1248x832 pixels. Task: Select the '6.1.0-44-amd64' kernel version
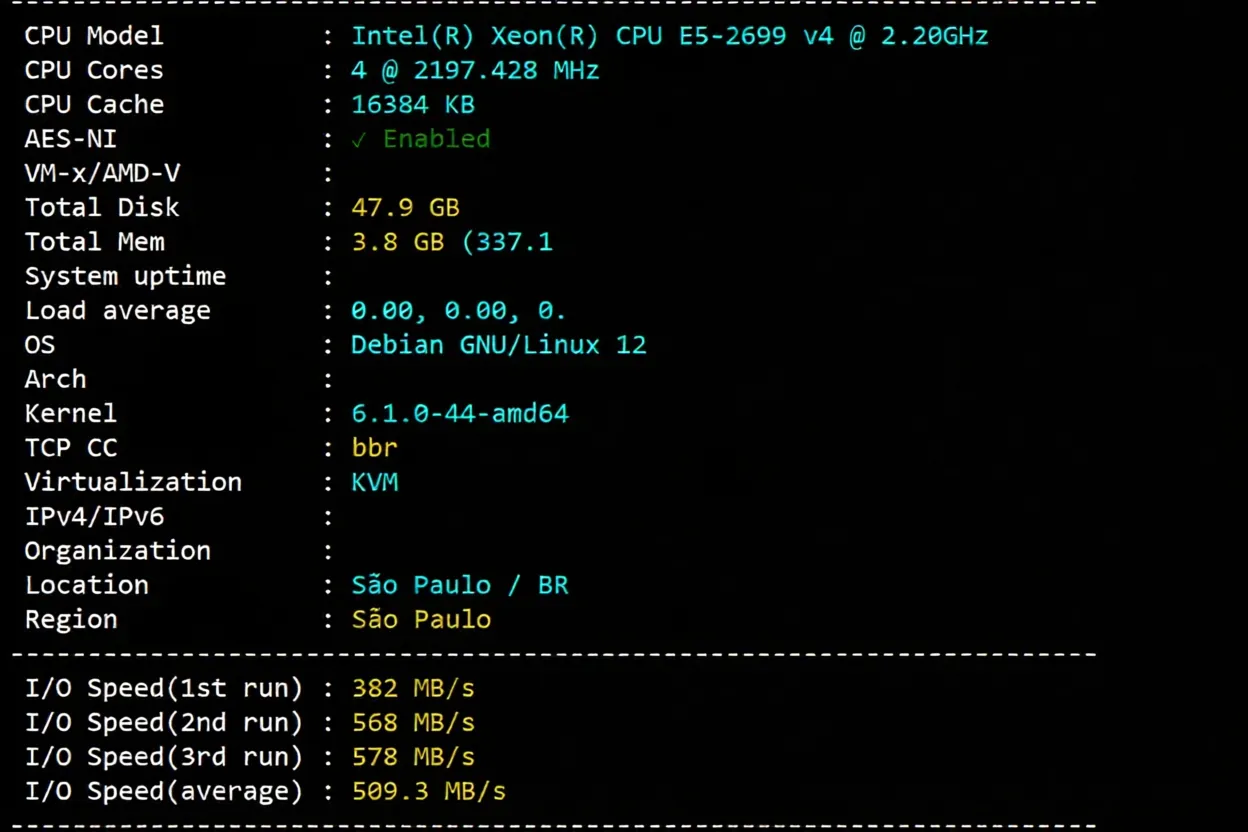[x=460, y=413]
